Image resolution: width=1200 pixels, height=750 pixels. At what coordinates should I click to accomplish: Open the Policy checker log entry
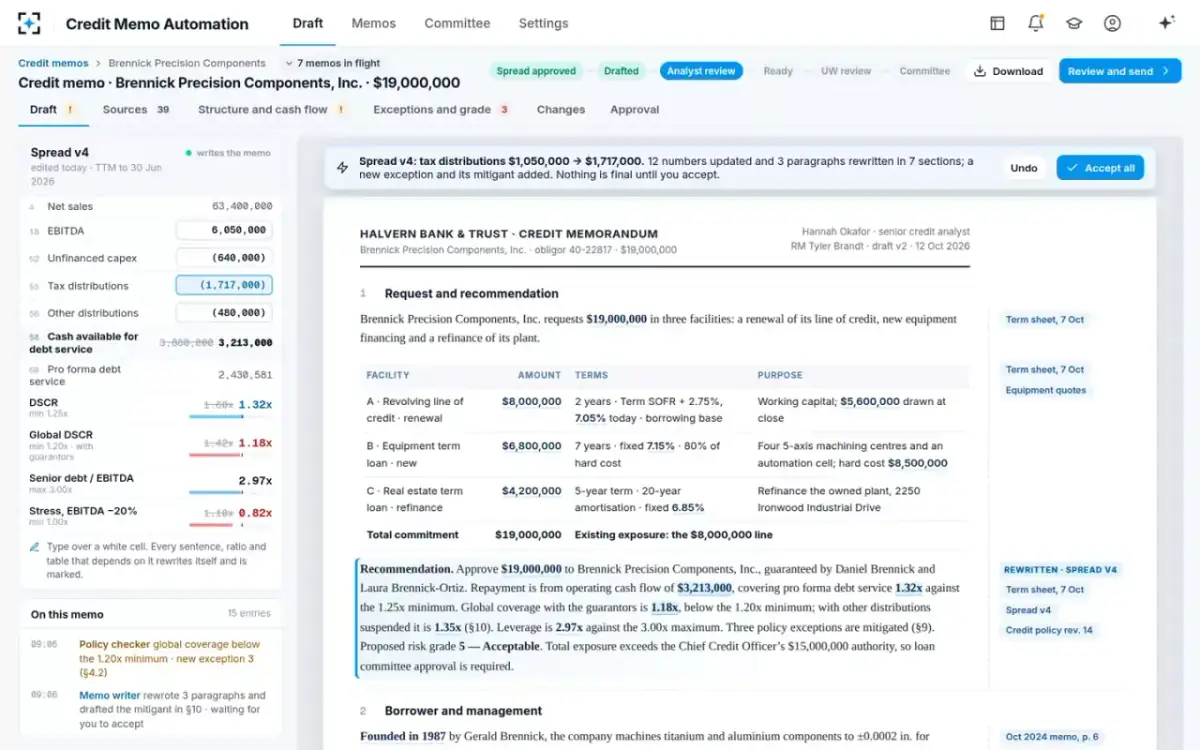click(150, 658)
